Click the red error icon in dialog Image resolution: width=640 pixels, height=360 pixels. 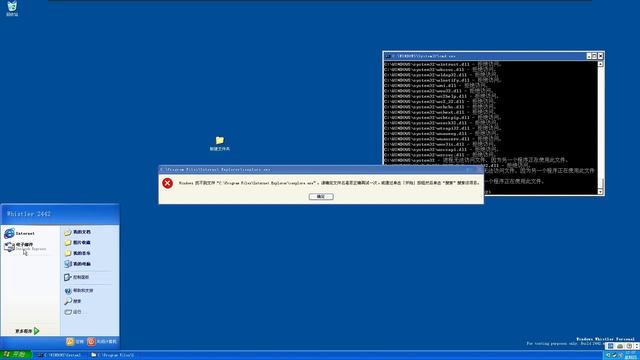(167, 183)
